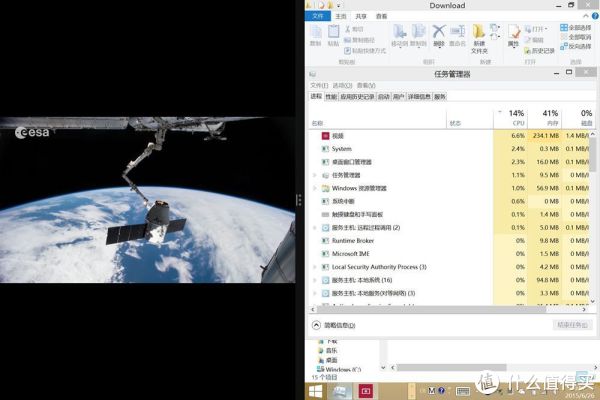
Task: Open the touch keyboard icon in the taskbar
Action: (463, 391)
